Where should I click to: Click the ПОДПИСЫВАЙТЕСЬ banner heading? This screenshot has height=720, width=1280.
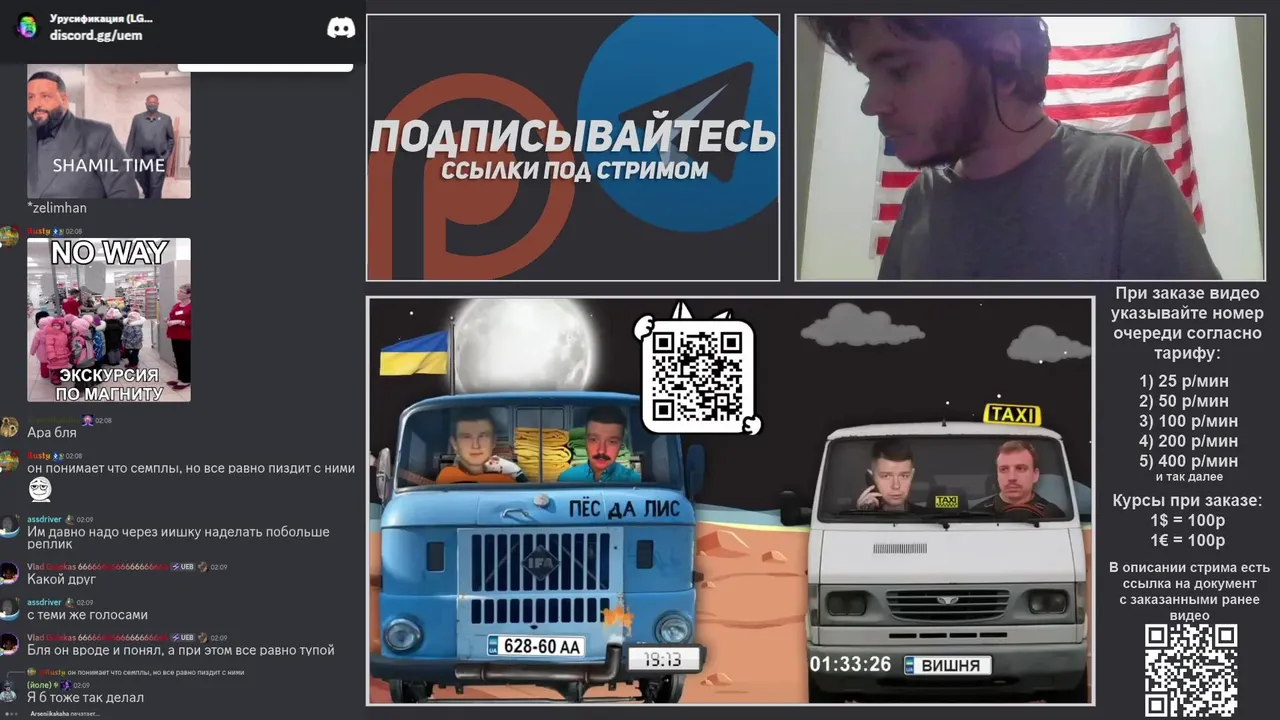pyautogui.click(x=573, y=136)
